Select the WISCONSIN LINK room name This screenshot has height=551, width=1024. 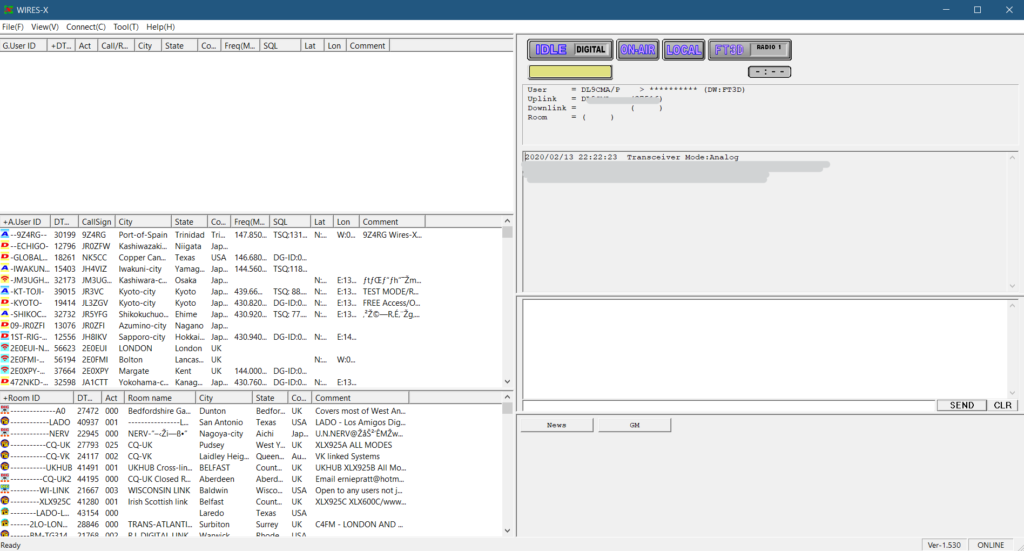pos(159,490)
